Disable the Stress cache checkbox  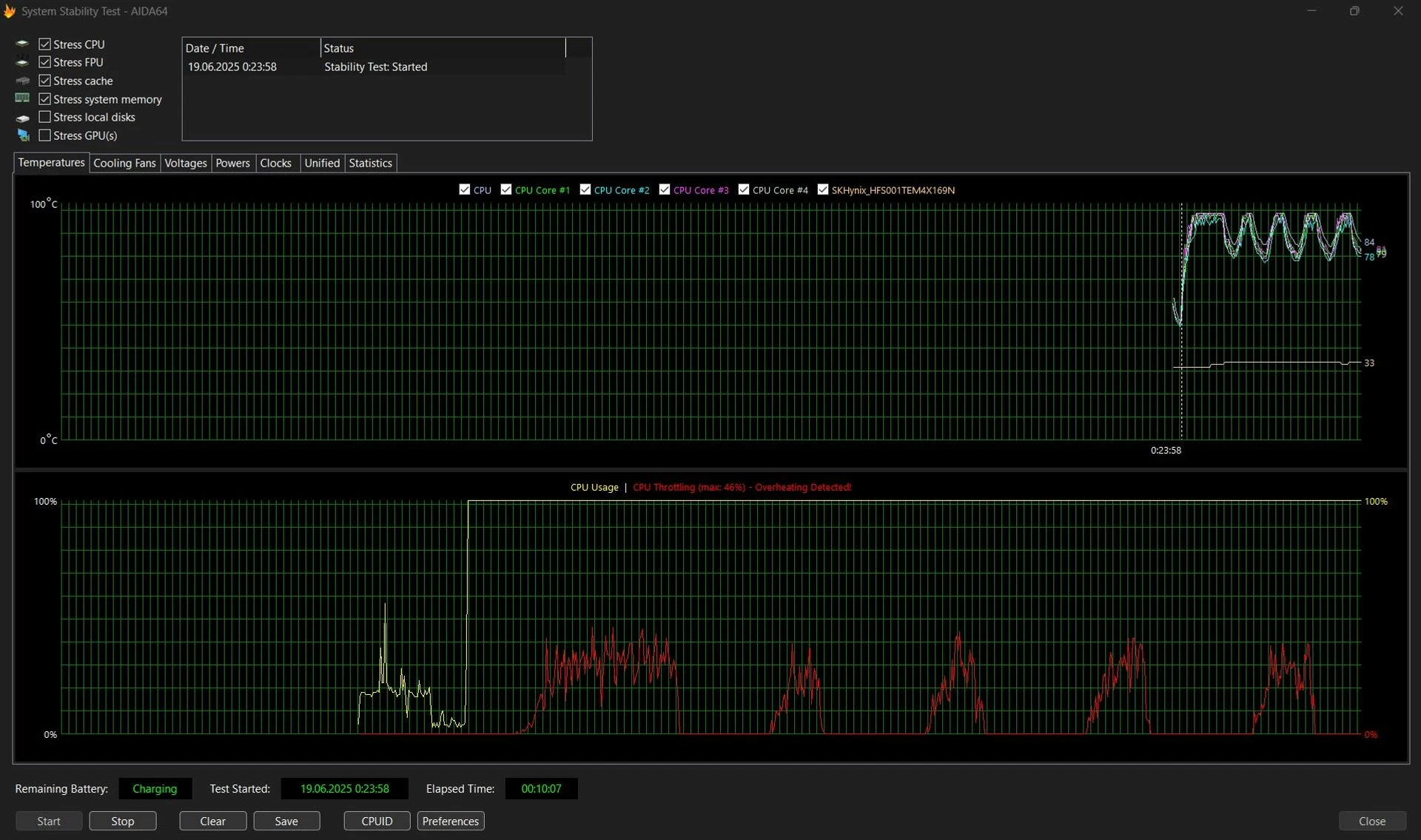(x=45, y=81)
